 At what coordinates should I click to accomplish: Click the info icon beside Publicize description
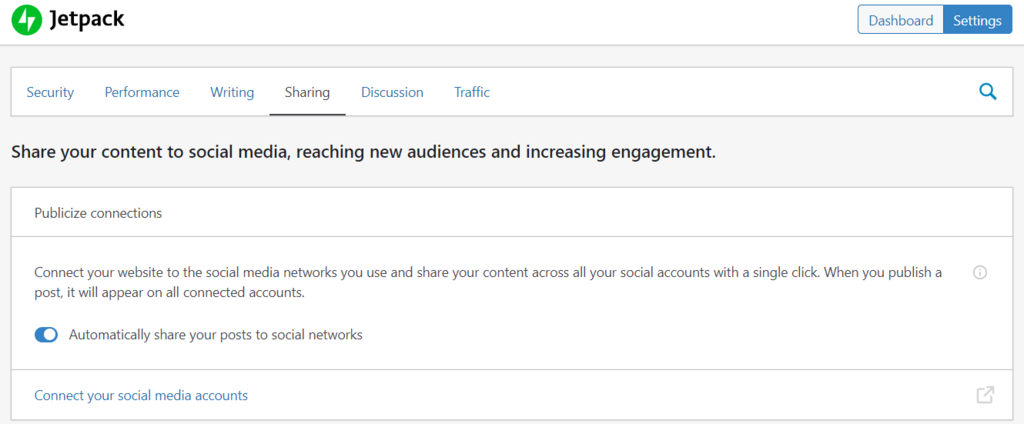(x=980, y=273)
